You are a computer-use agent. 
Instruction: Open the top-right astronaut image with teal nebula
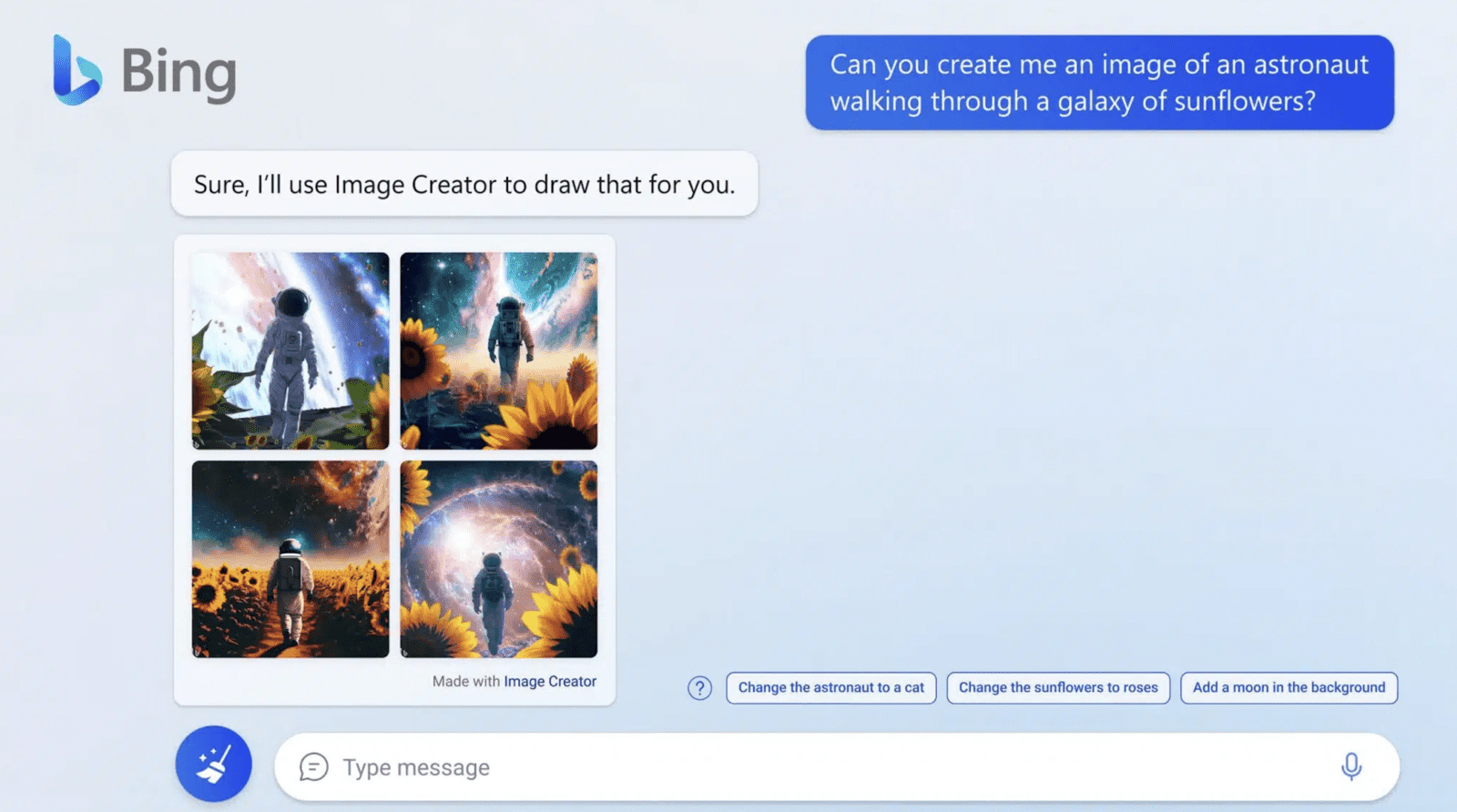(x=499, y=350)
